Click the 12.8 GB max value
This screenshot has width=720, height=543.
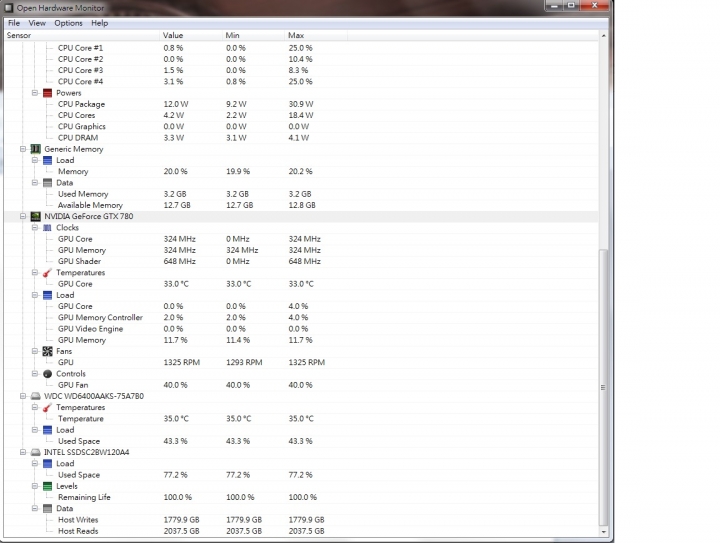pos(302,205)
